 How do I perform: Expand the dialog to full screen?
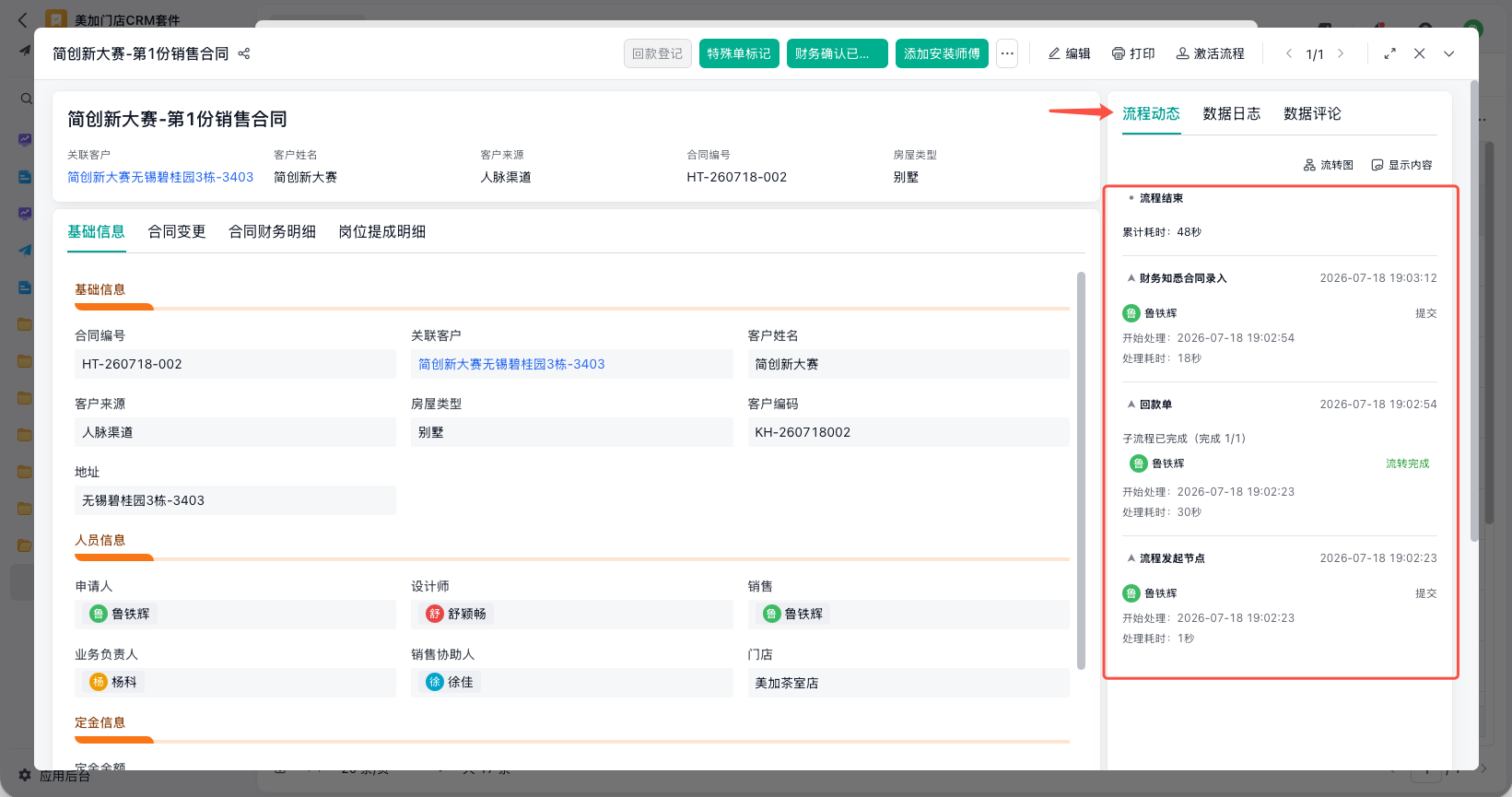tap(1389, 53)
